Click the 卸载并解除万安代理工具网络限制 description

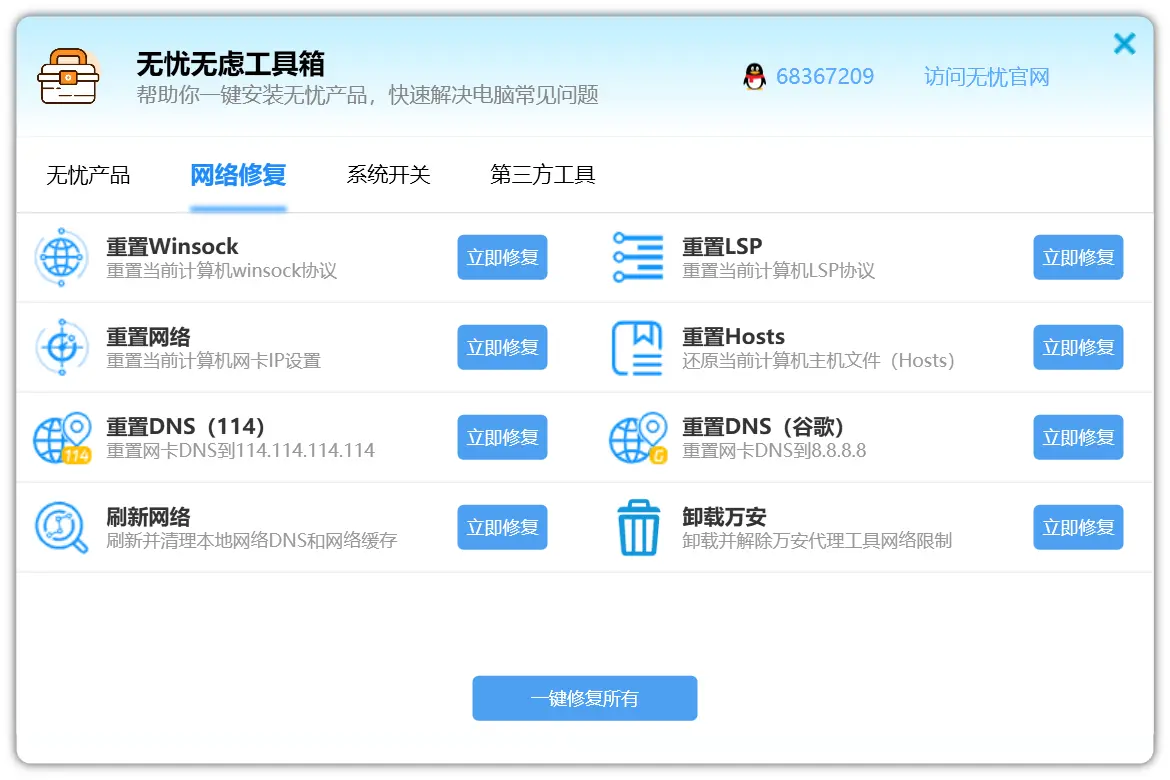817,540
